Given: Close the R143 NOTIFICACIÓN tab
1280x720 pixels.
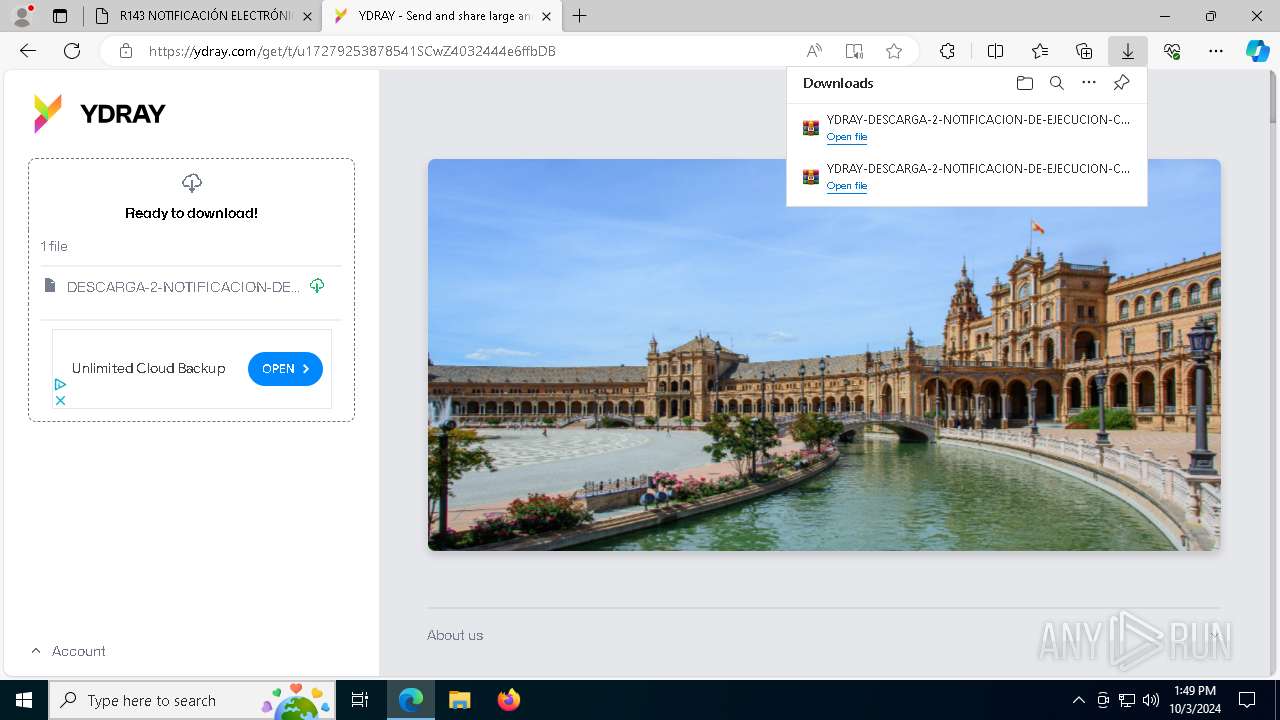Looking at the screenshot, I should pyautogui.click(x=307, y=16).
